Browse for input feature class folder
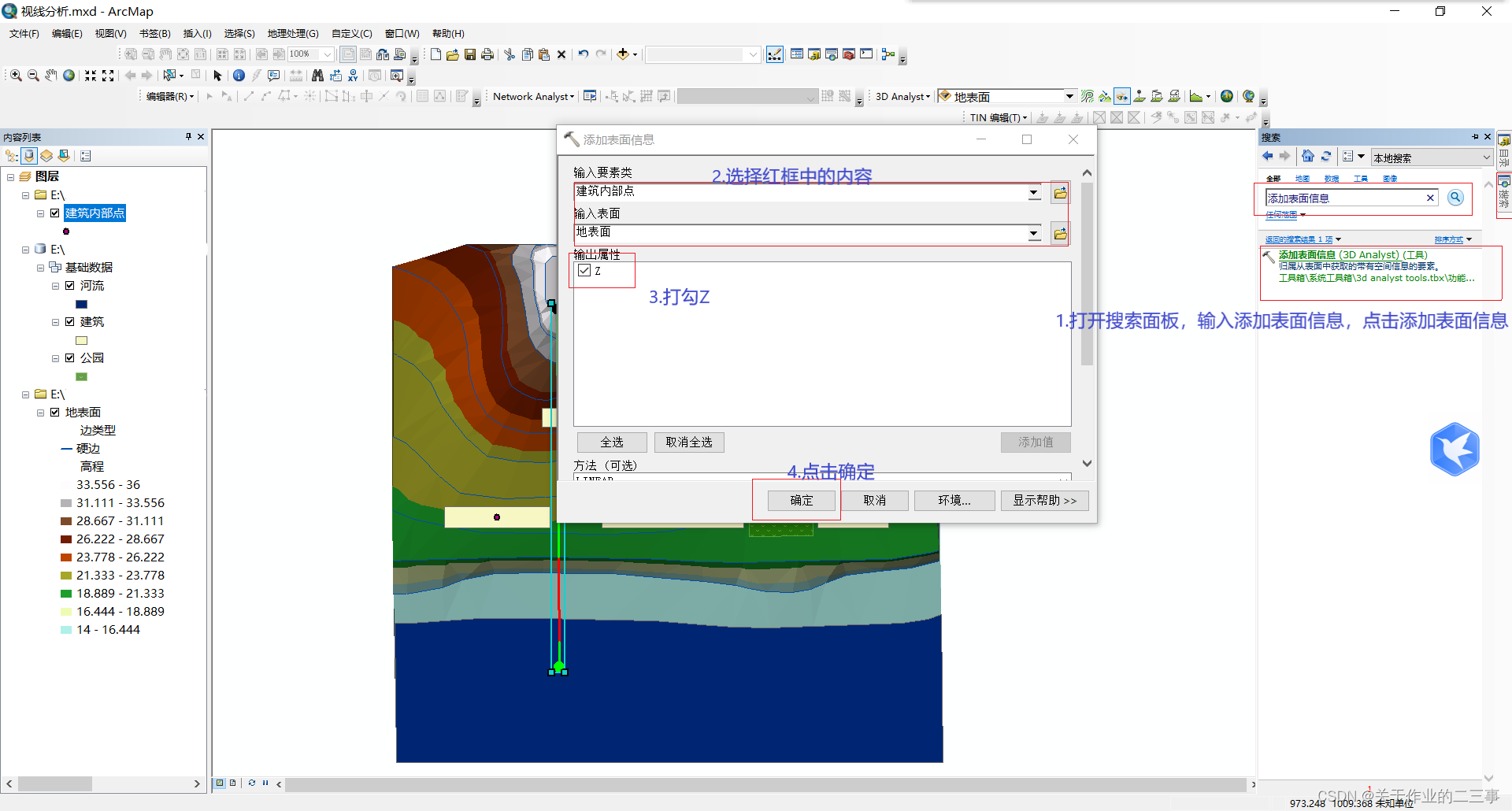 click(x=1060, y=192)
